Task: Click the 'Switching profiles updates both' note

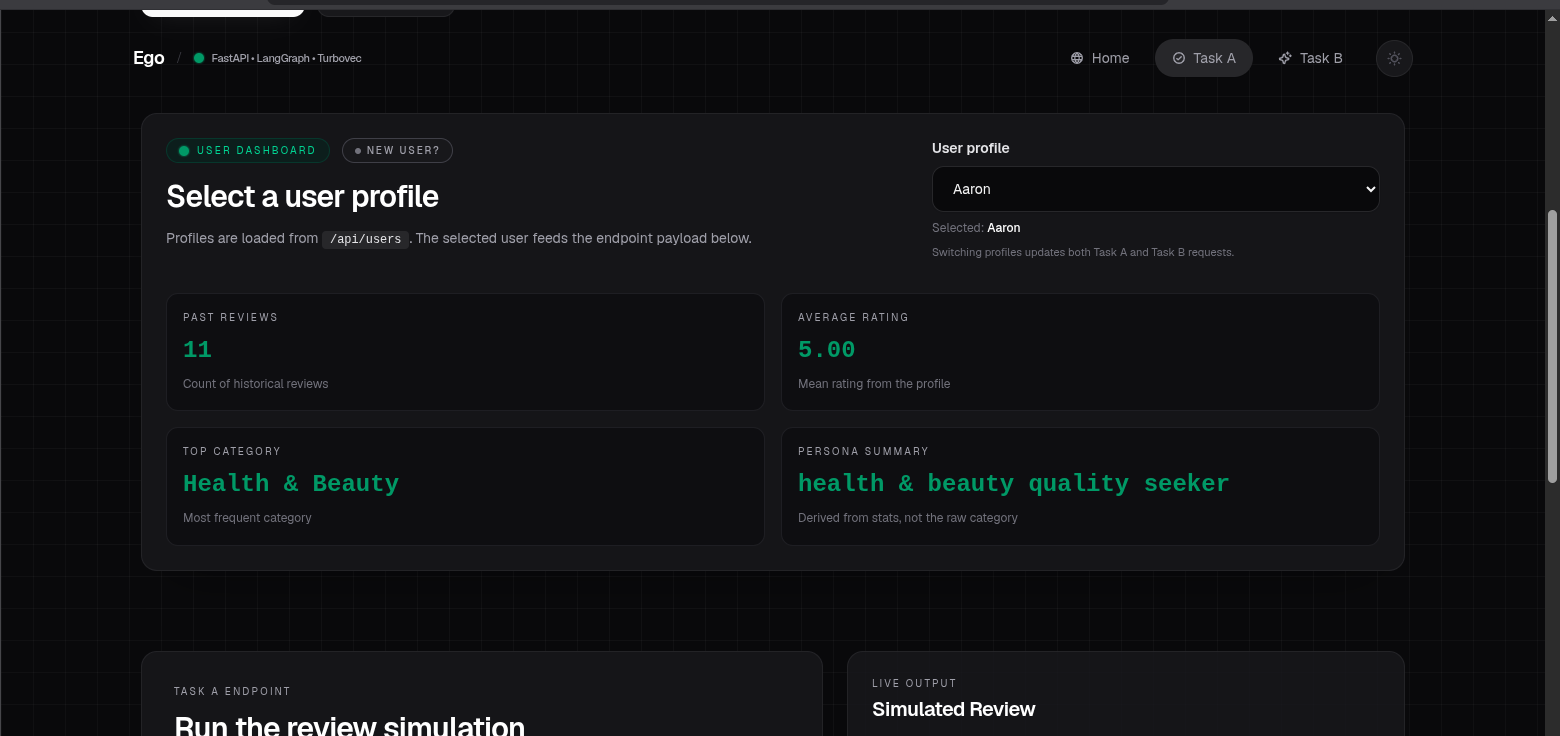Action: [1083, 252]
